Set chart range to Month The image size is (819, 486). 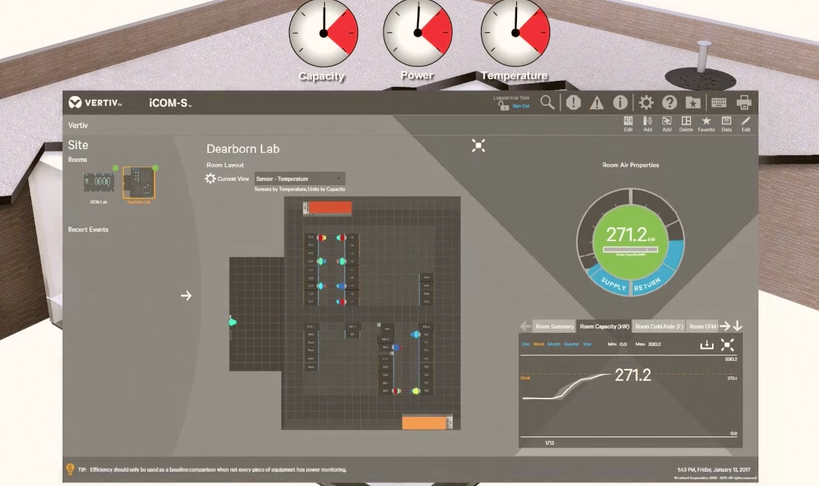554,344
